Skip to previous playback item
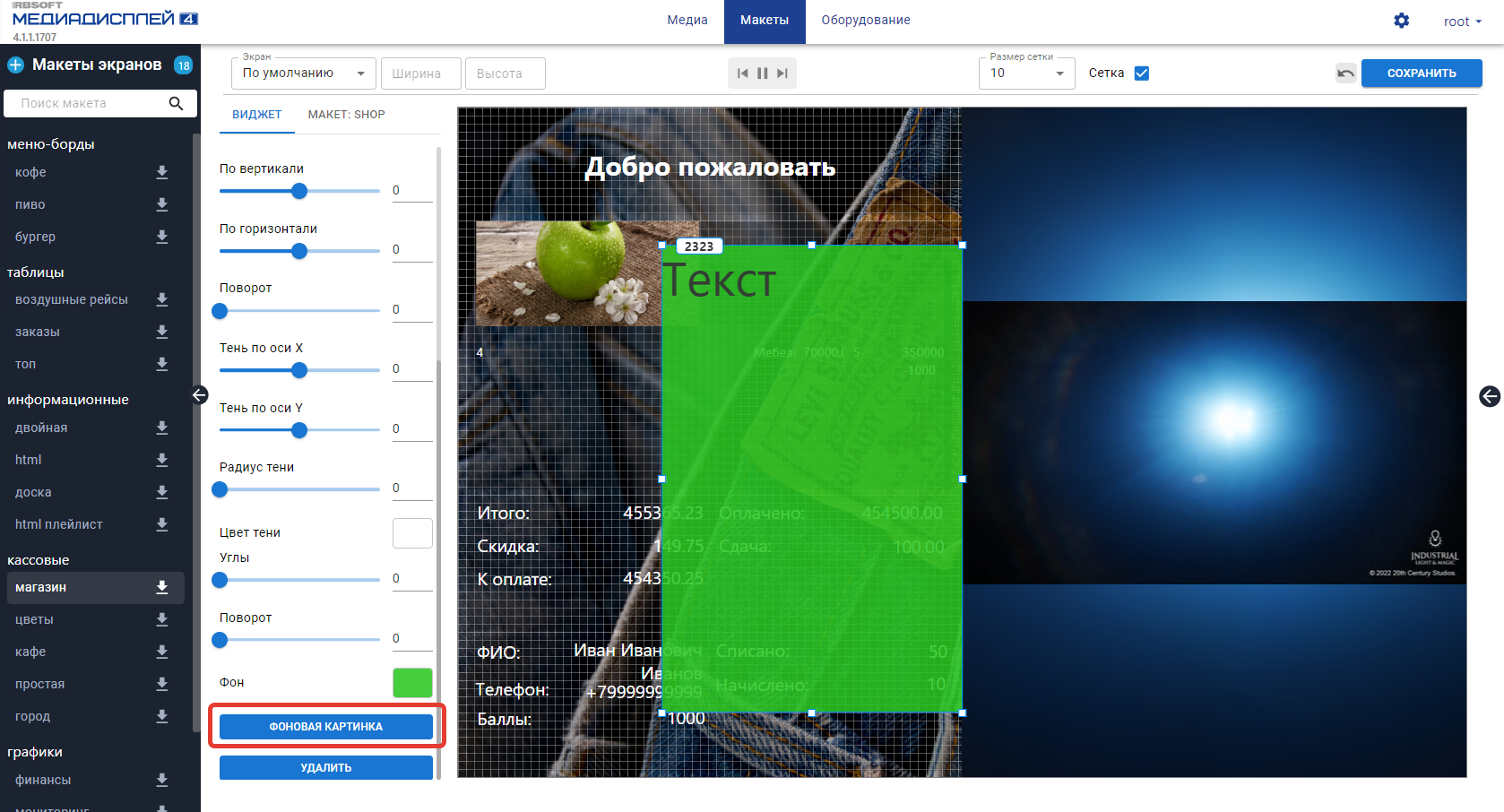This screenshot has height=812, width=1504. (x=742, y=73)
